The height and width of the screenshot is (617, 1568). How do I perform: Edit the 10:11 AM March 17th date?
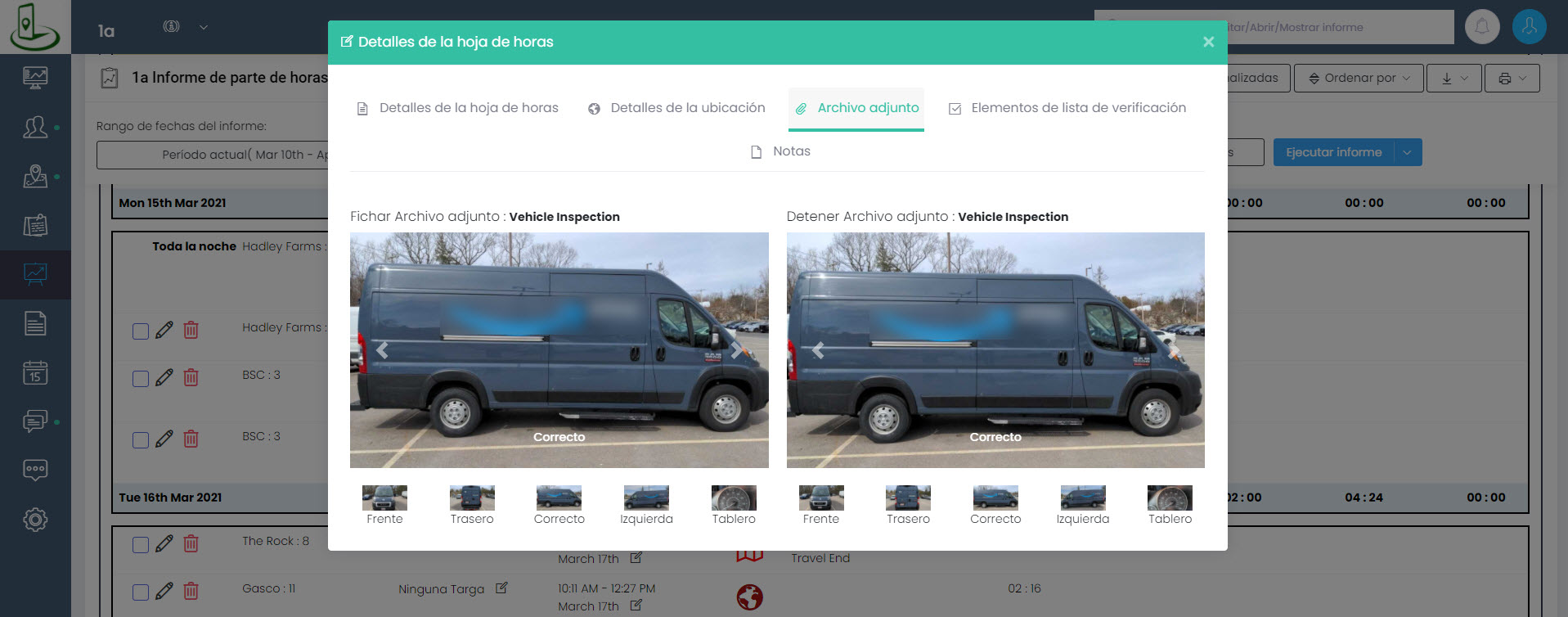tap(636, 606)
